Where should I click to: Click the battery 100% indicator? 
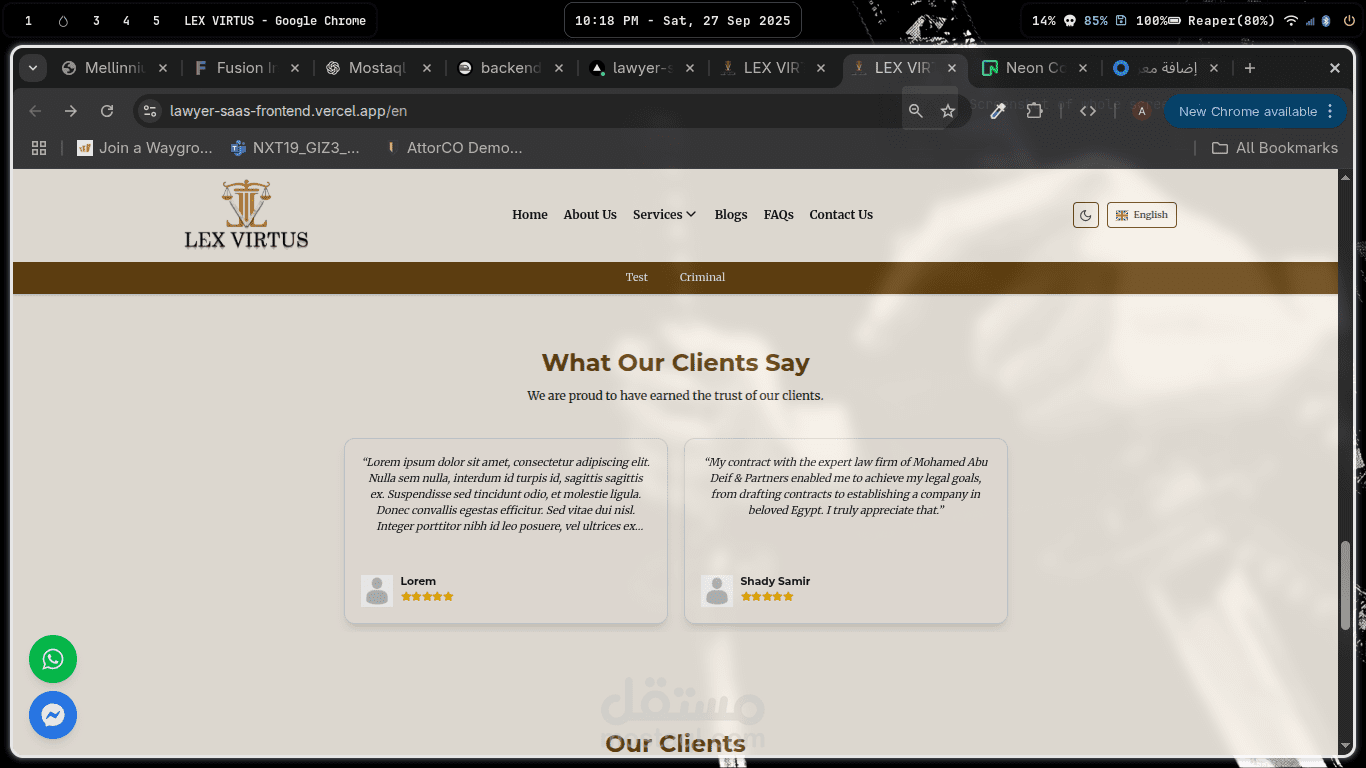click(x=1158, y=20)
